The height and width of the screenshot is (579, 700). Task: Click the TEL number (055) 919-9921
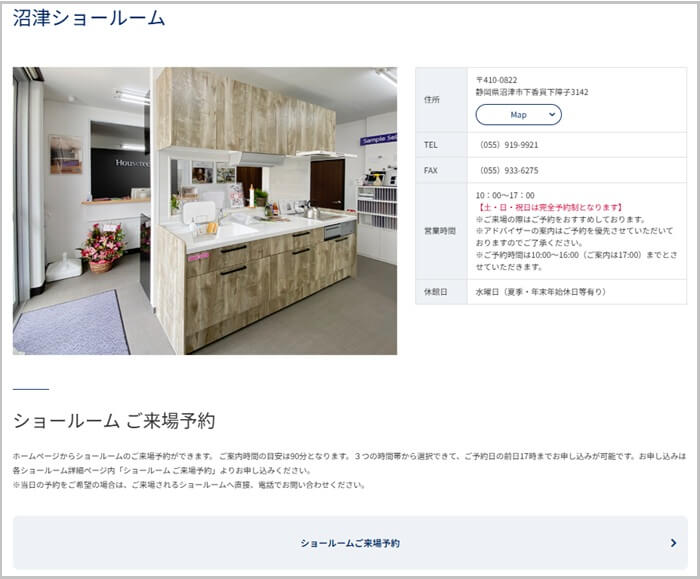click(x=509, y=145)
